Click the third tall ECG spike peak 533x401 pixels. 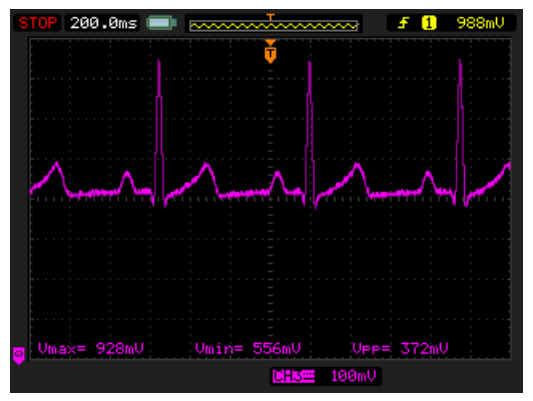click(x=460, y=61)
